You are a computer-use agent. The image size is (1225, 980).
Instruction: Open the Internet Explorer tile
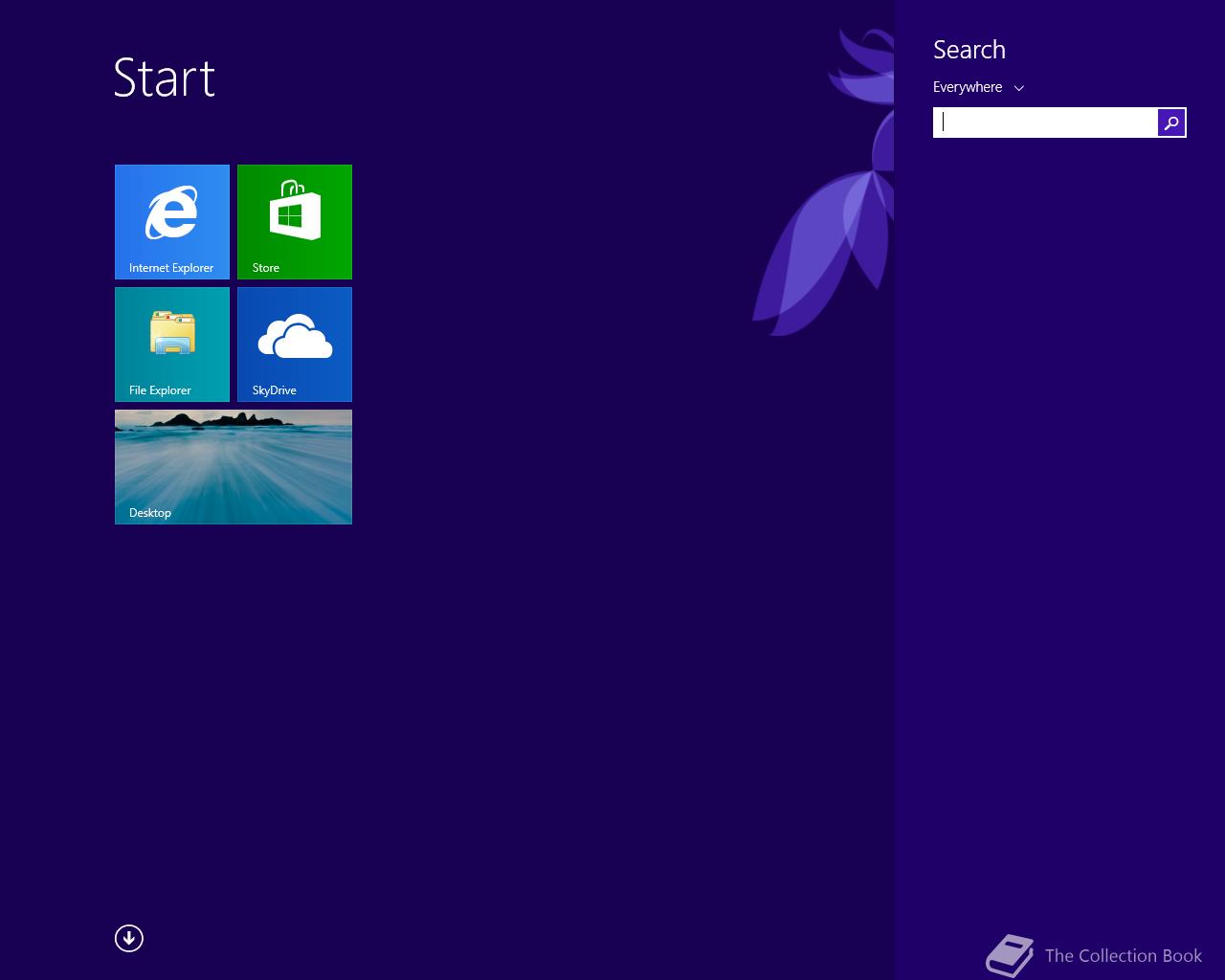pyautogui.click(x=172, y=222)
